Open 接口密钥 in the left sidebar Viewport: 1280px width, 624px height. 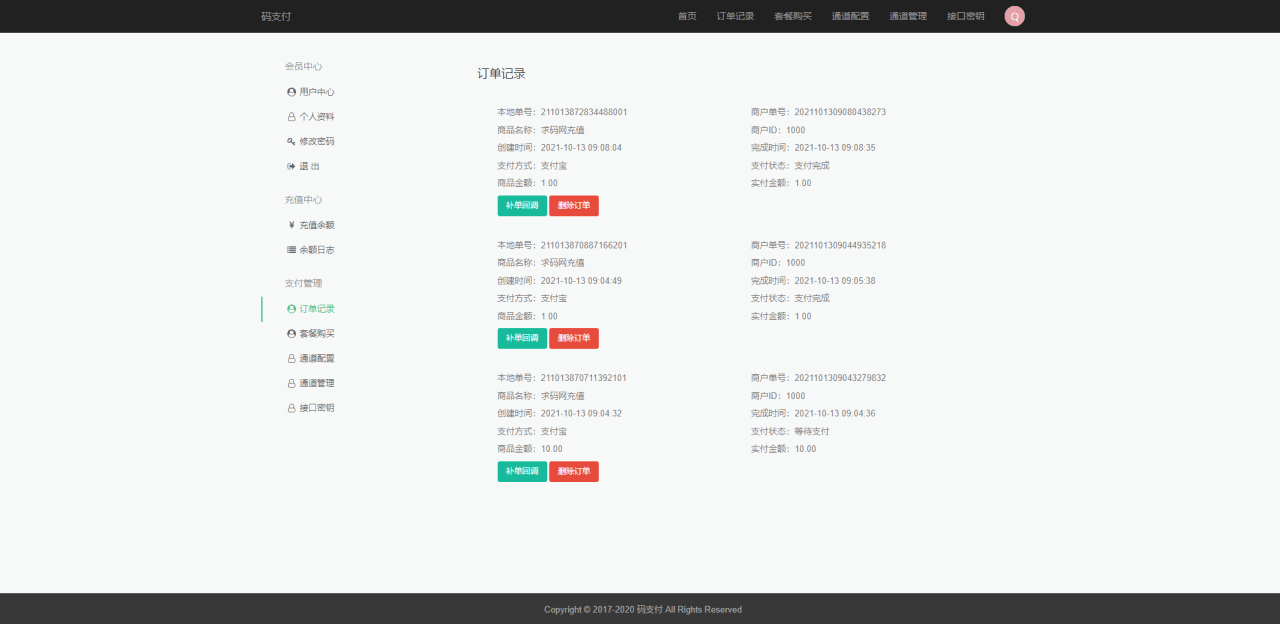[x=316, y=408]
